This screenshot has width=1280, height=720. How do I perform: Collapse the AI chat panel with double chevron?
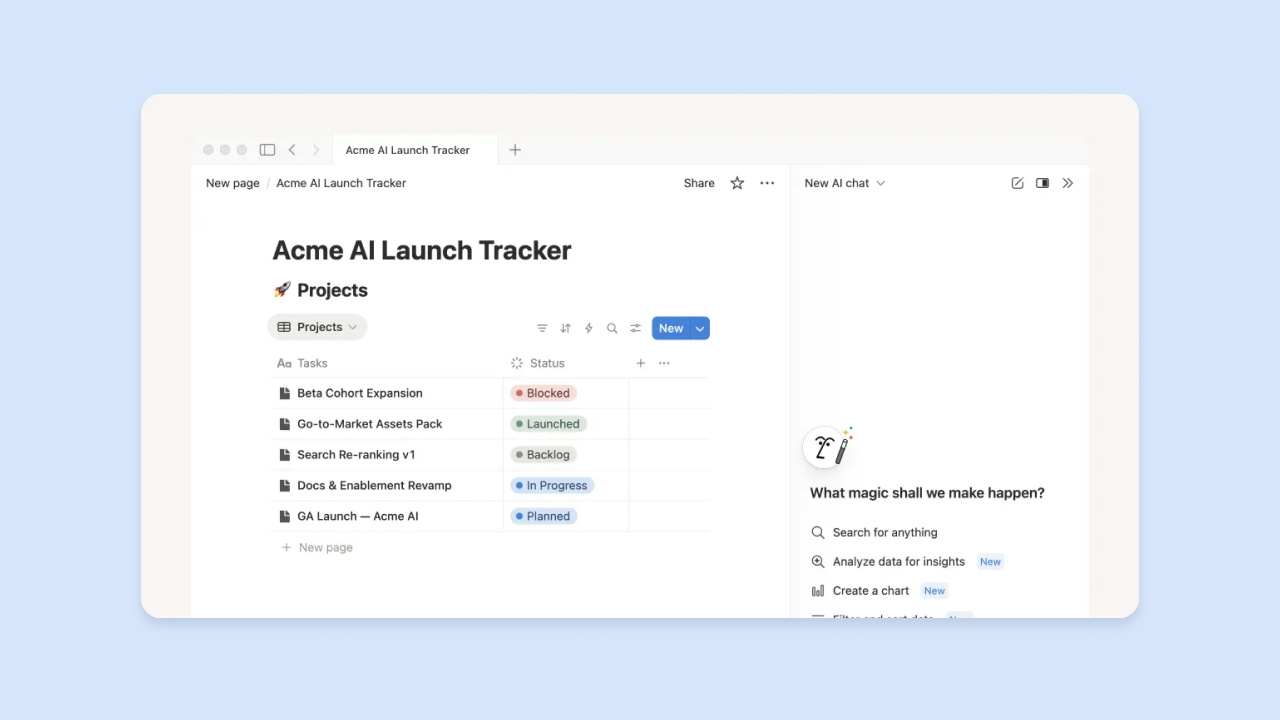pyautogui.click(x=1068, y=183)
